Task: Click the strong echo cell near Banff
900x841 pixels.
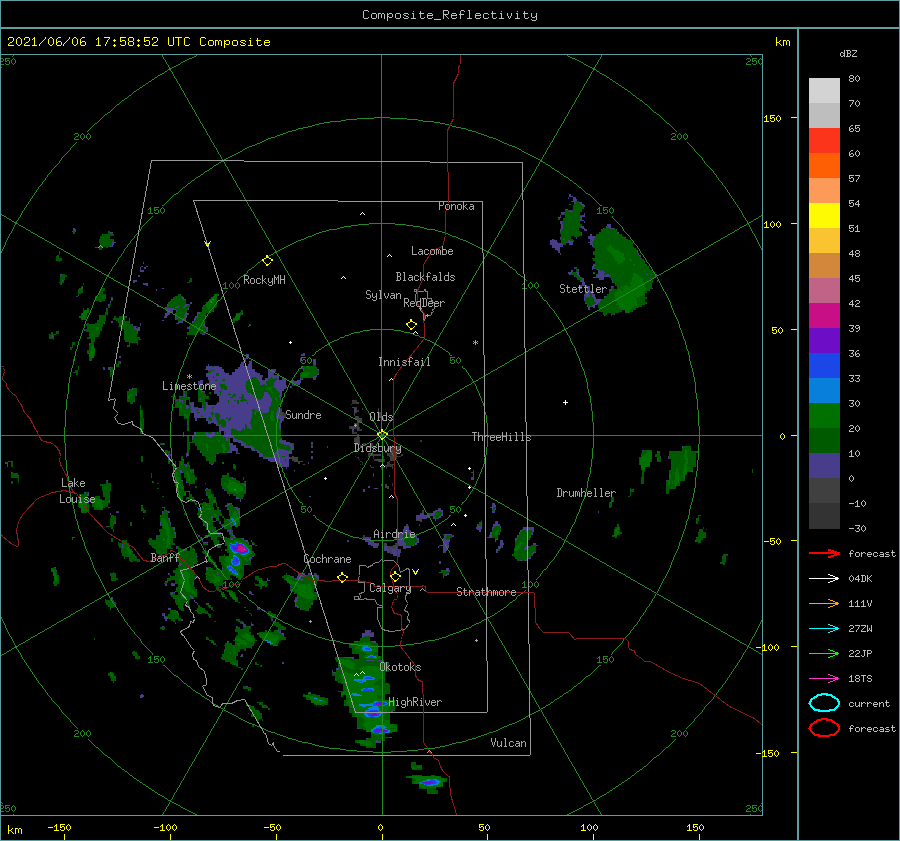Action: click(x=239, y=550)
